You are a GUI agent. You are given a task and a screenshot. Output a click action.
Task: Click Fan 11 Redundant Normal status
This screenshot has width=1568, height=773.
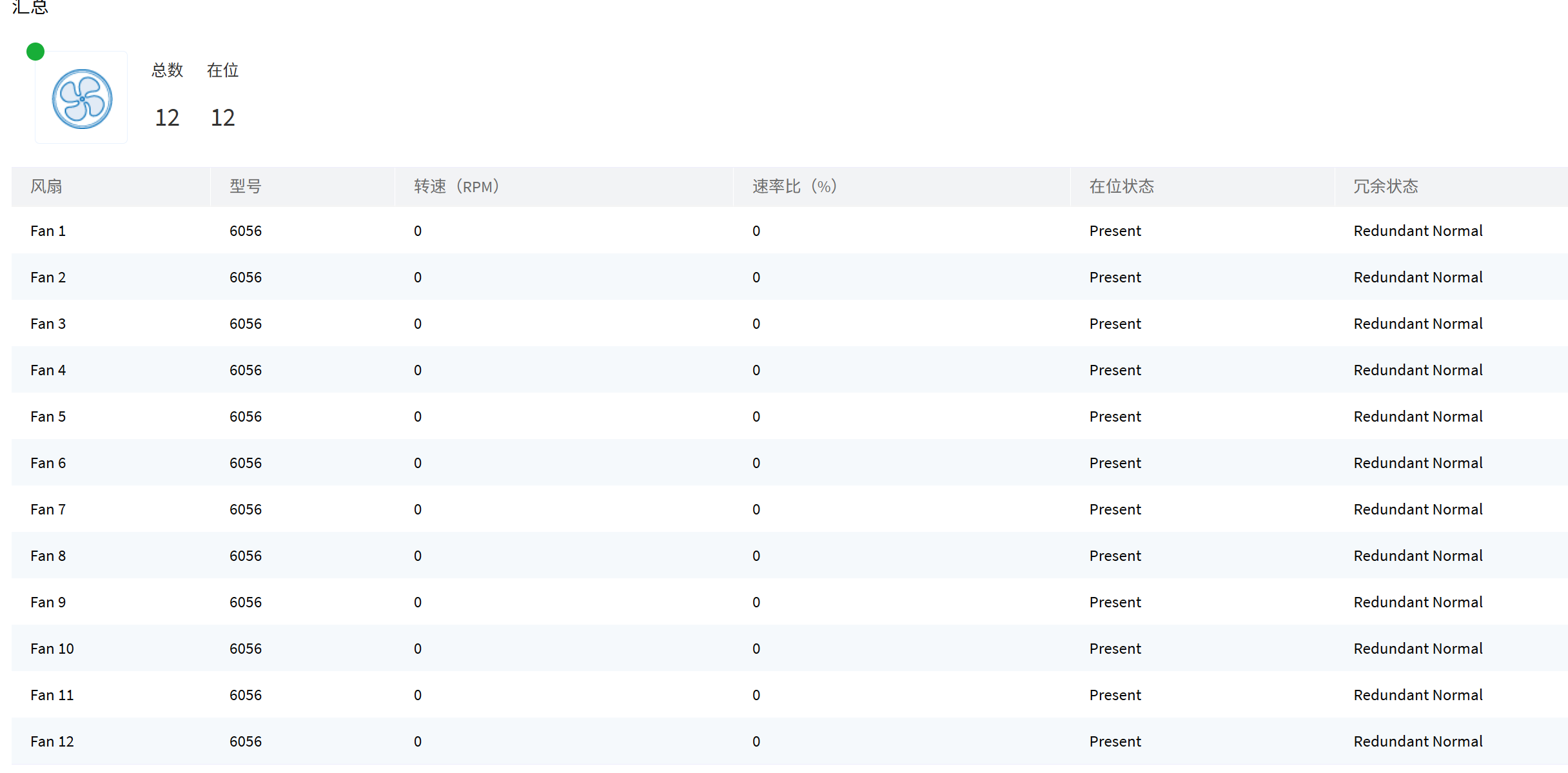tap(1418, 695)
